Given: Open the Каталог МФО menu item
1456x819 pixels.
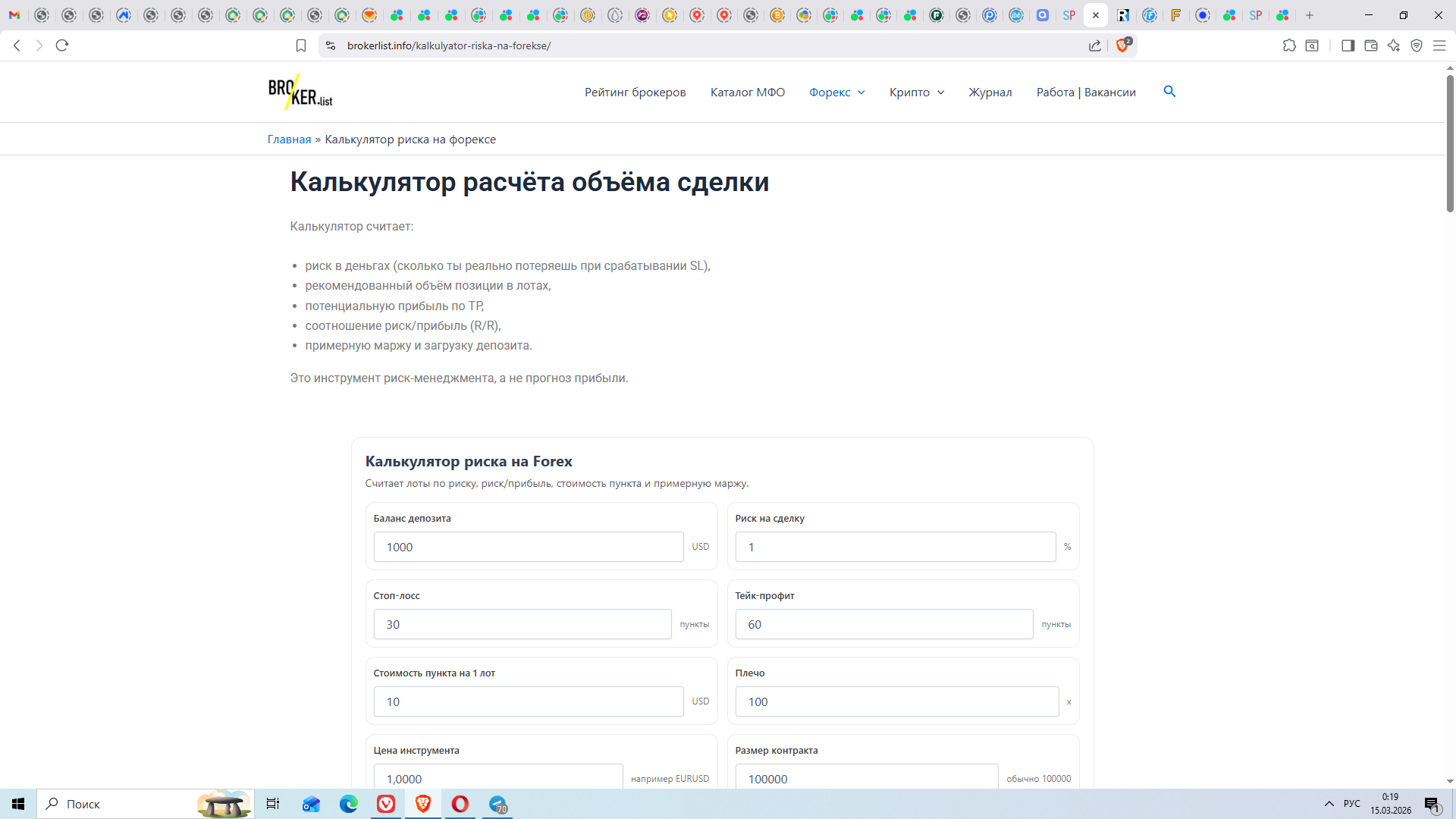Looking at the screenshot, I should [x=747, y=92].
